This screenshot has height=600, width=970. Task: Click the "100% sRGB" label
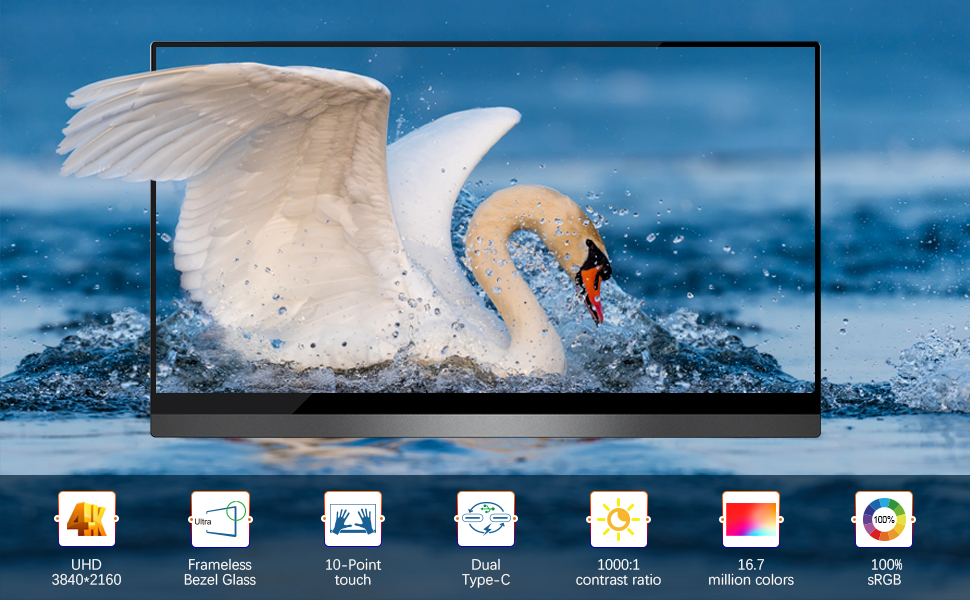(x=884, y=572)
